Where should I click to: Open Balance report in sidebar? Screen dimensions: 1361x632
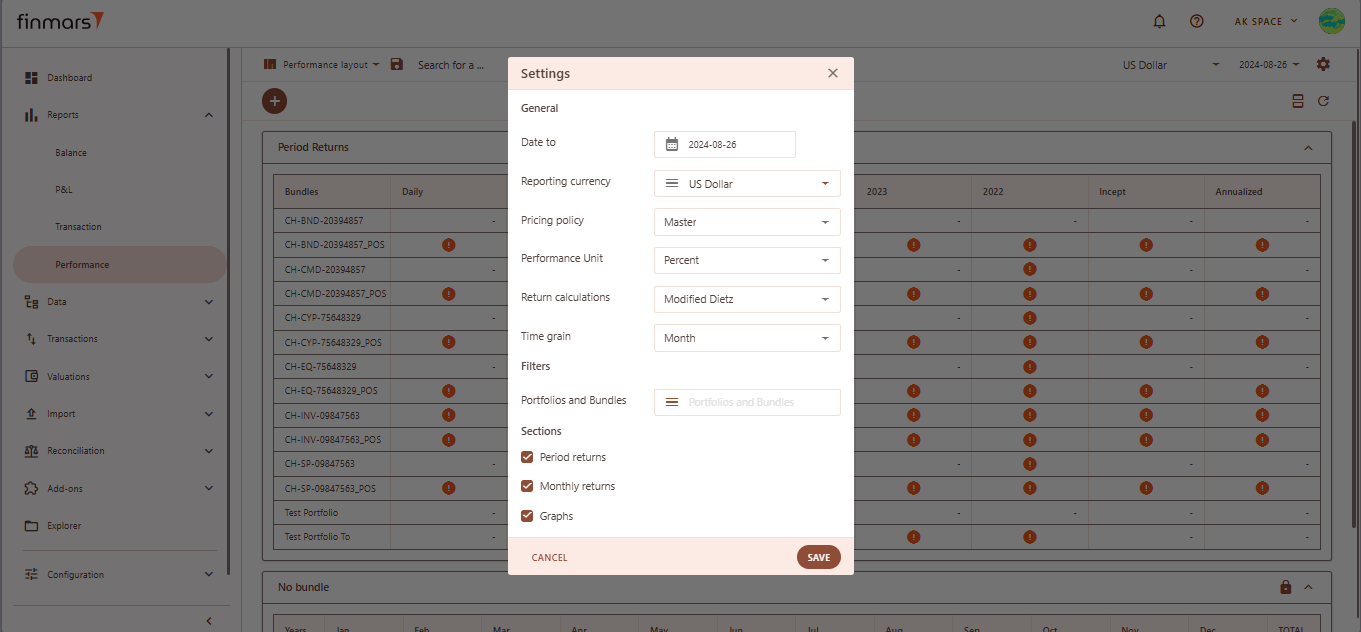[x=71, y=153]
